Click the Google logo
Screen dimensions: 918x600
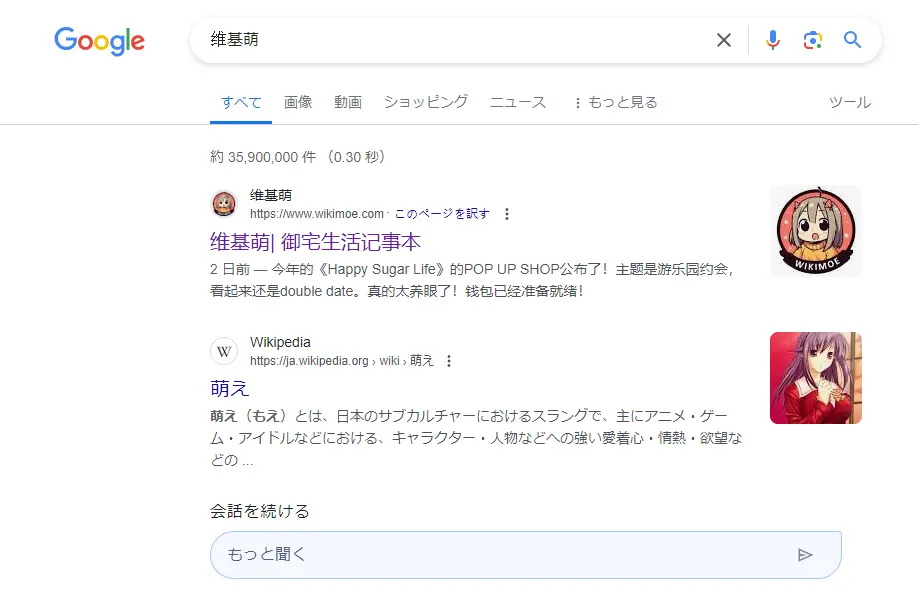(99, 41)
